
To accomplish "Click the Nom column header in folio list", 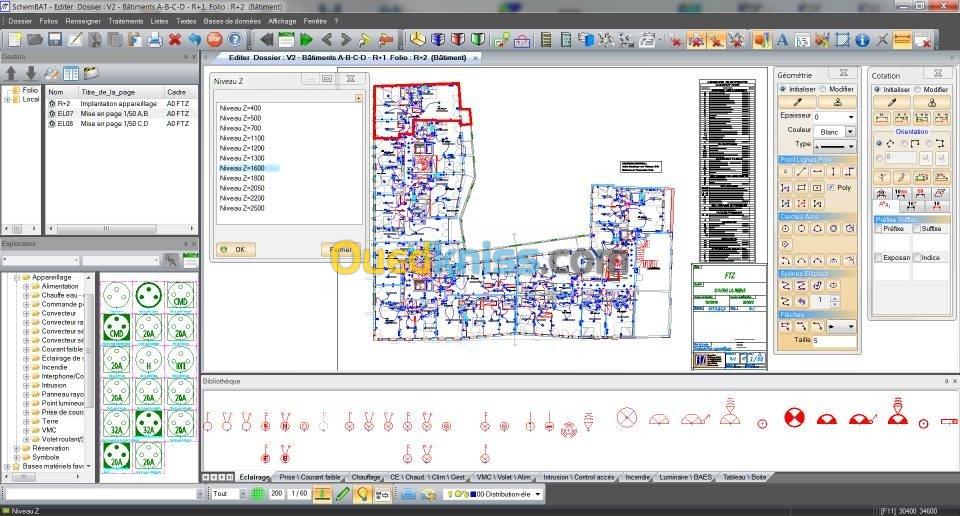I will 61,92.
